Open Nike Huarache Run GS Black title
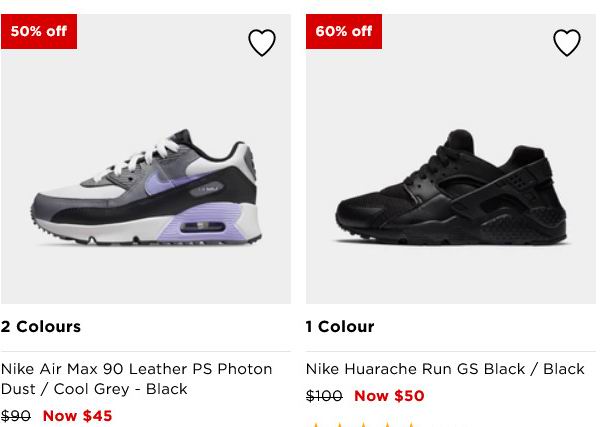This screenshot has height=427, width=602. [445, 369]
